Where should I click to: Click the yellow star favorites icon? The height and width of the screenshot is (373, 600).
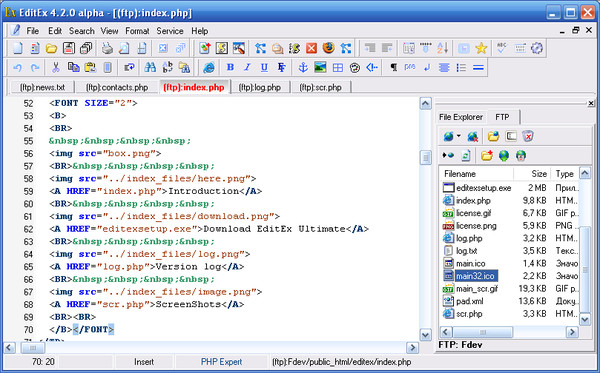click(x=481, y=48)
